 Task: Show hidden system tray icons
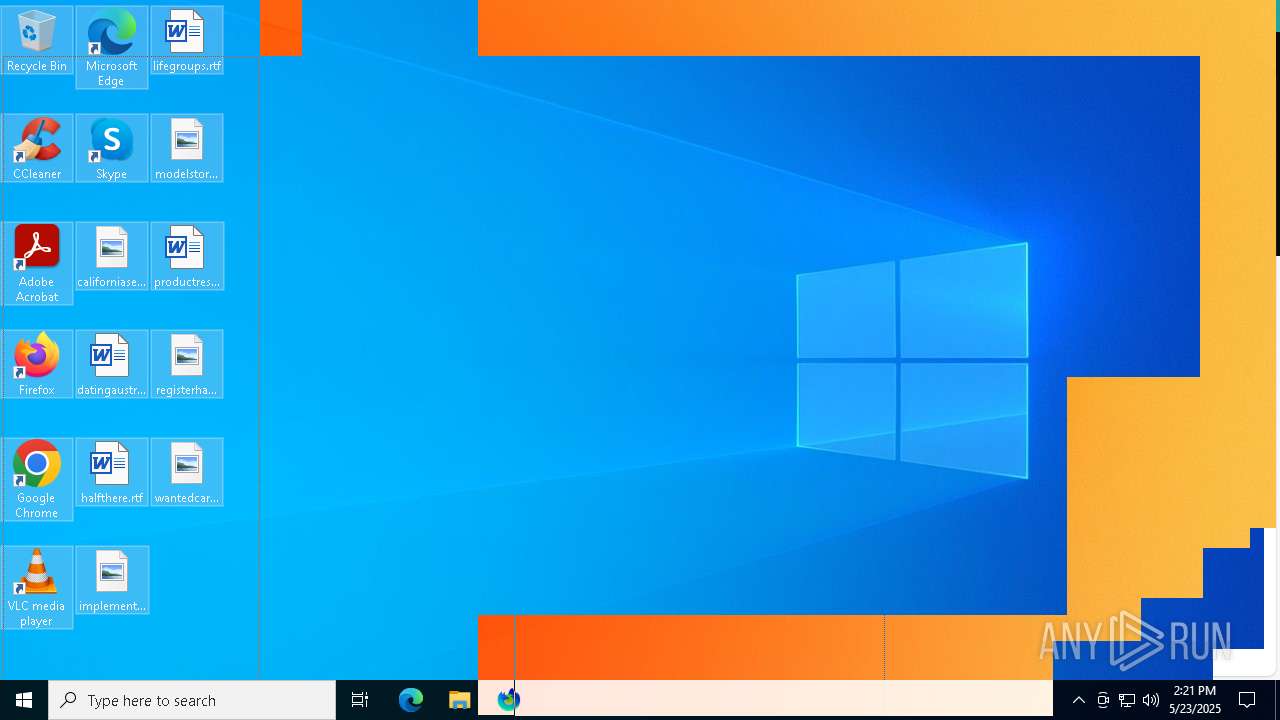[x=1079, y=700]
